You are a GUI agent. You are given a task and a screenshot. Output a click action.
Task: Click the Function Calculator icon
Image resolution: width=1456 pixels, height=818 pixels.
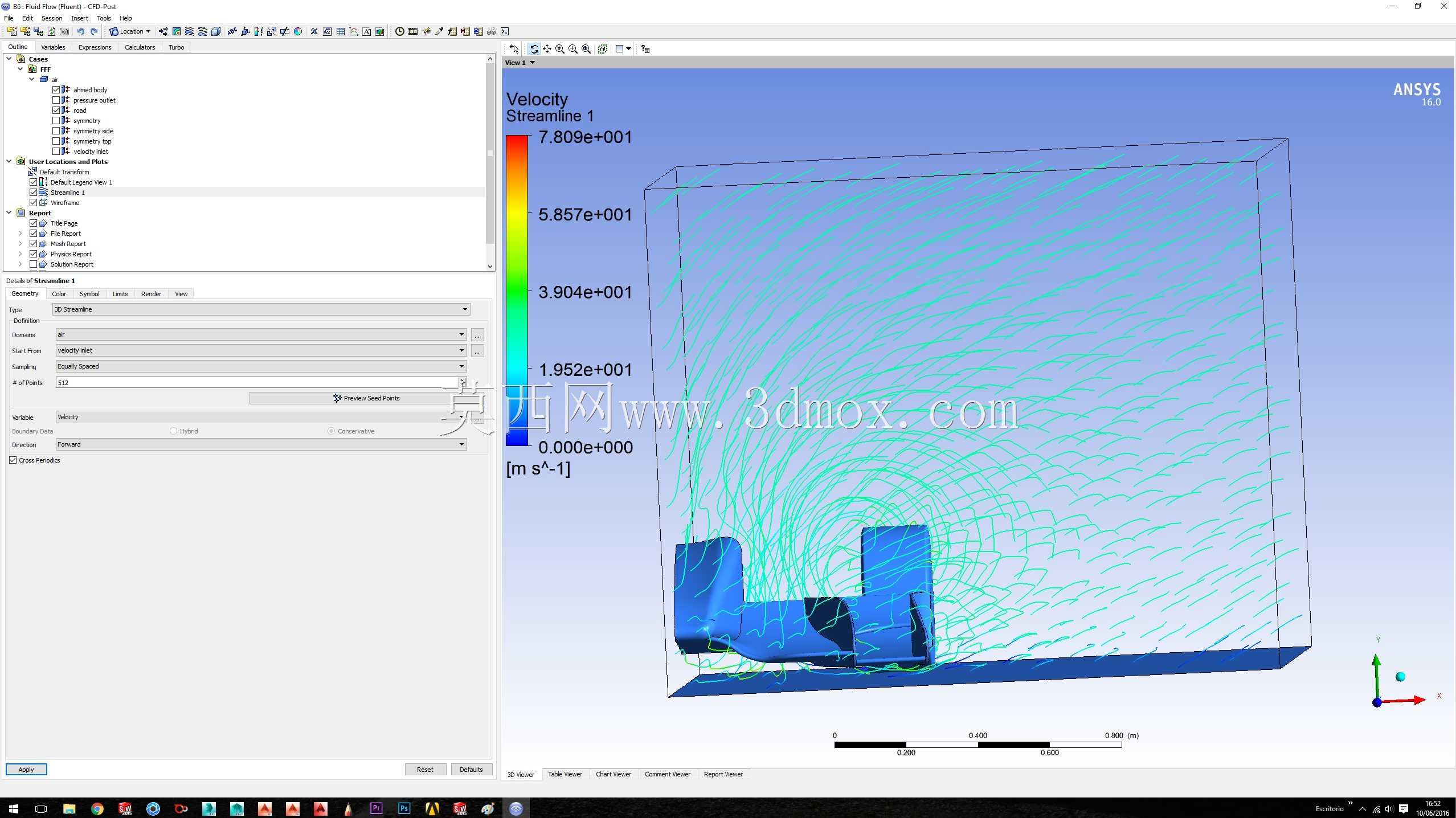(x=452, y=31)
